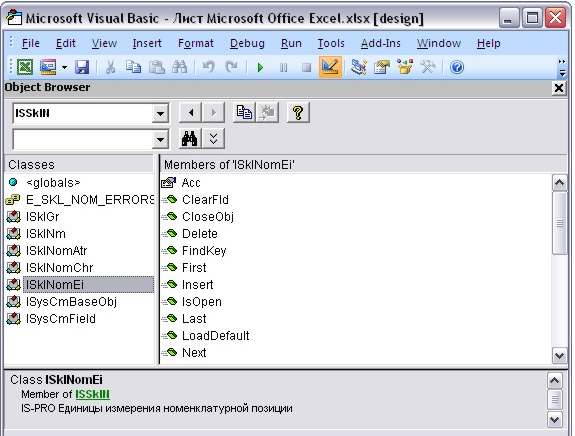Toggle Design Mode toolbar icon
This screenshot has width=575, height=436.
pyautogui.click(x=330, y=67)
